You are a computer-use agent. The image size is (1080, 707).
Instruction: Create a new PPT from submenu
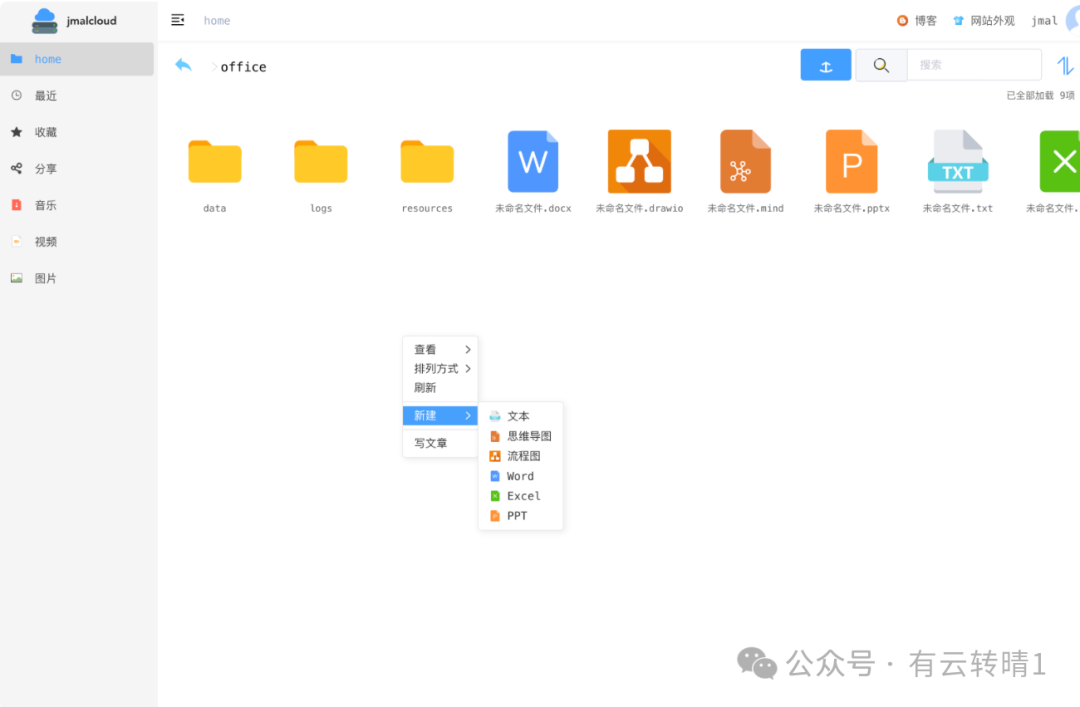pos(516,515)
